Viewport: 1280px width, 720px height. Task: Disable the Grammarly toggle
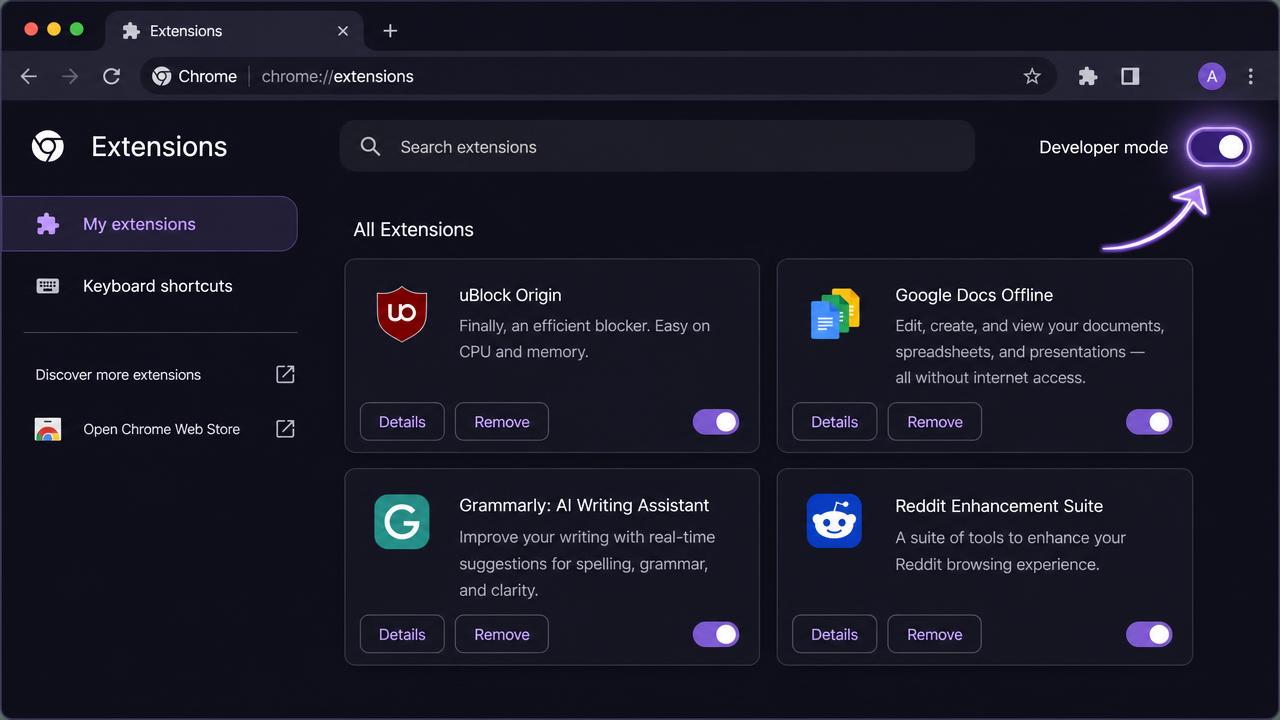click(716, 634)
